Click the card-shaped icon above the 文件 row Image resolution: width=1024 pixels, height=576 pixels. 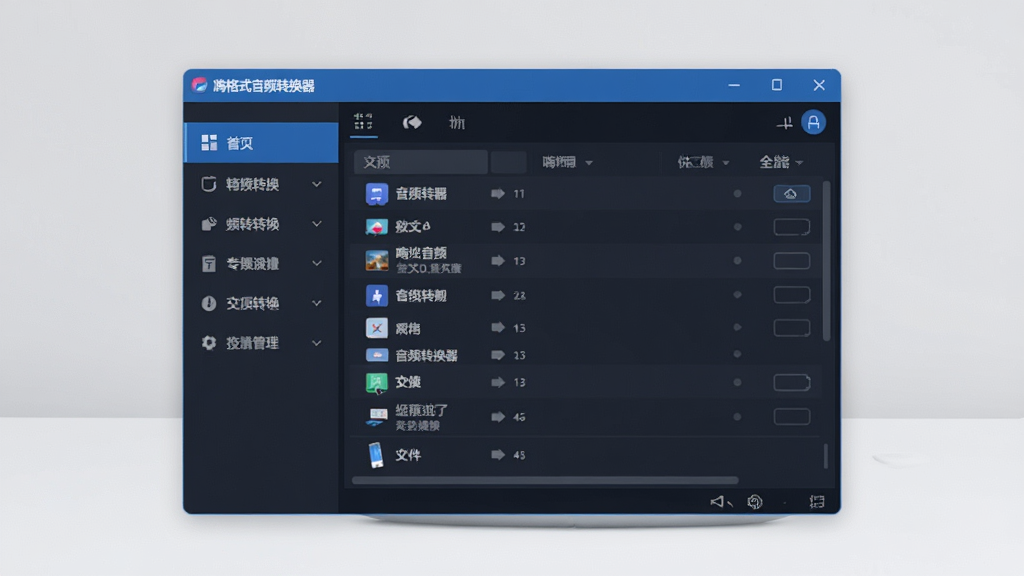pos(377,416)
